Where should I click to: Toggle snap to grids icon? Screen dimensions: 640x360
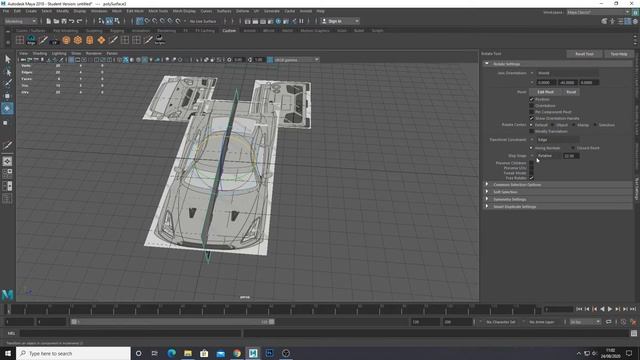pyautogui.click(x=140, y=21)
